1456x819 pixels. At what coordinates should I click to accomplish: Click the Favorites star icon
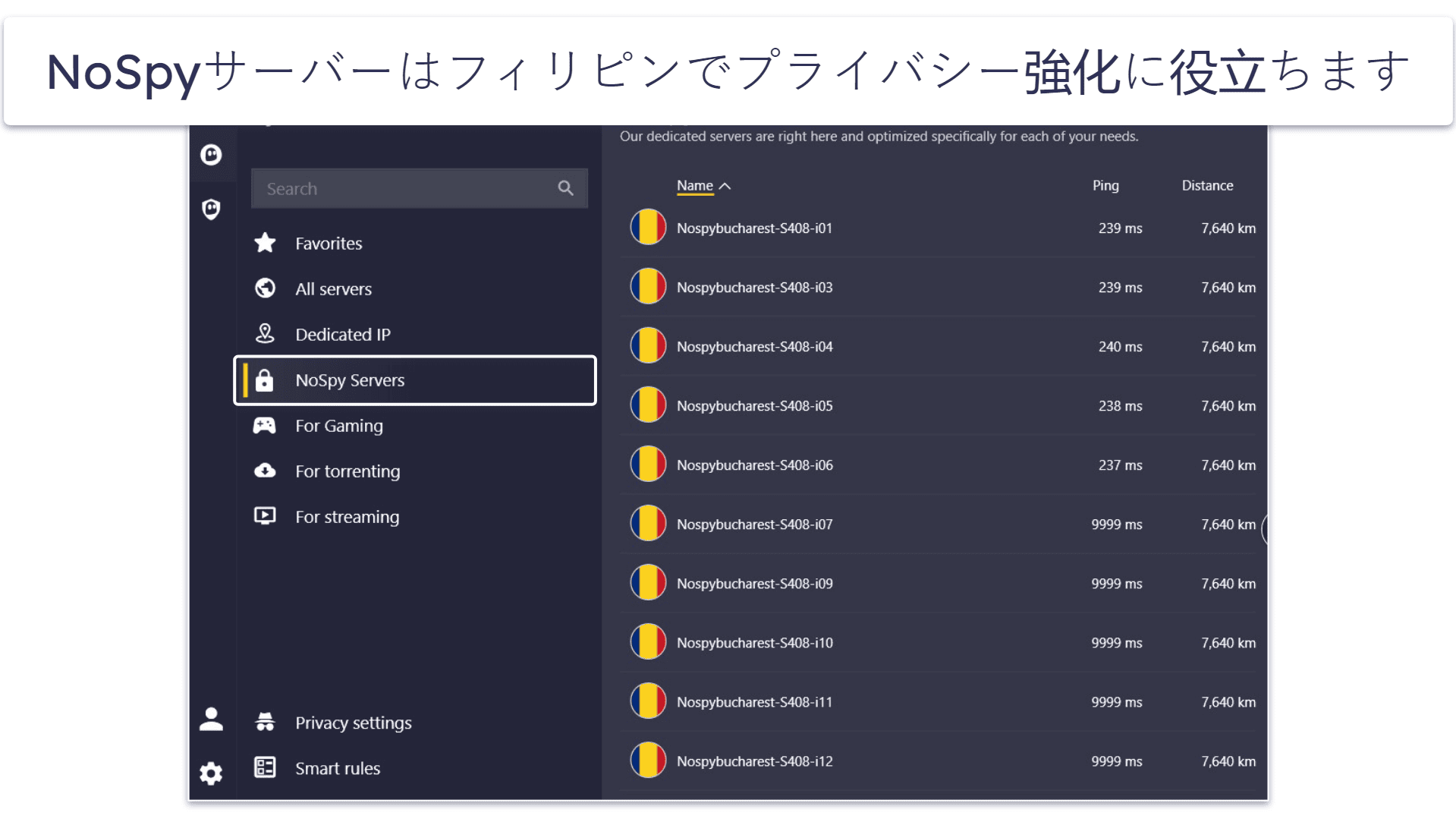click(265, 243)
